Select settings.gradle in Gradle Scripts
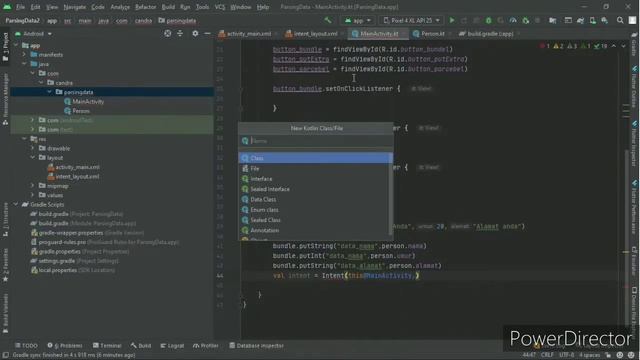 point(56,261)
